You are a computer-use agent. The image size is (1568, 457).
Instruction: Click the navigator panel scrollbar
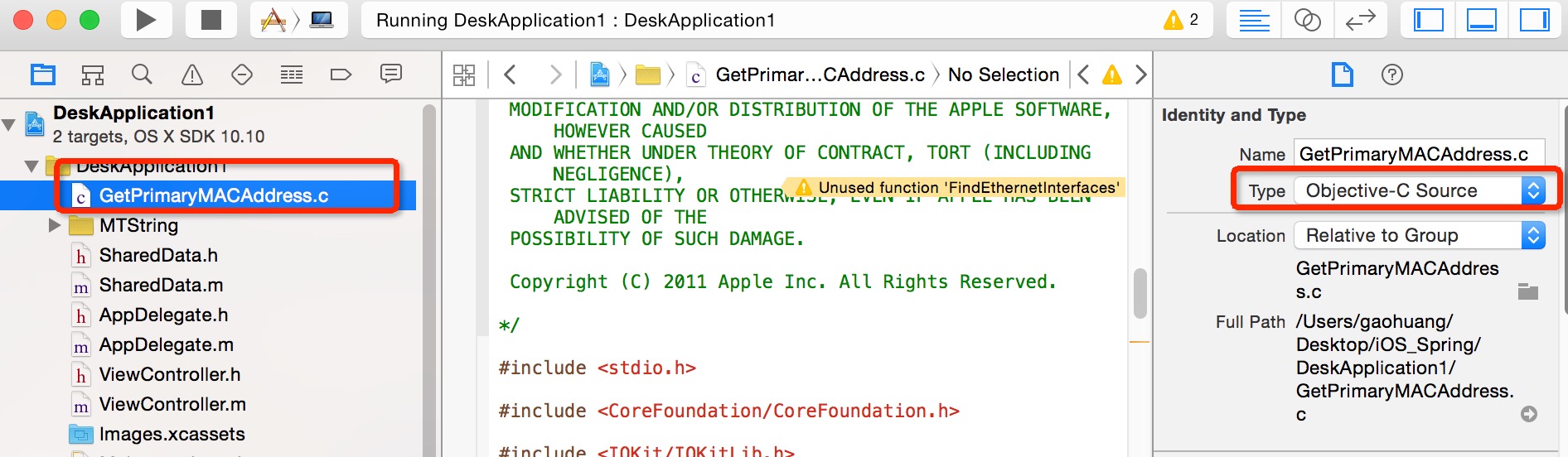429,281
